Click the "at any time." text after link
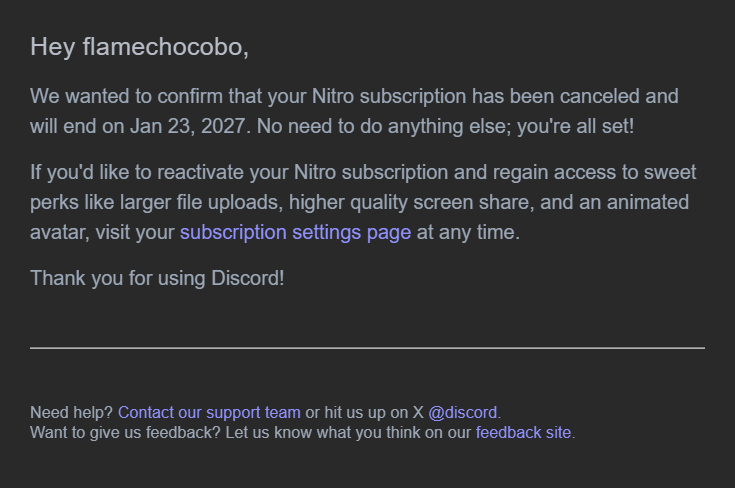Image resolution: width=735 pixels, height=488 pixels. (469, 233)
